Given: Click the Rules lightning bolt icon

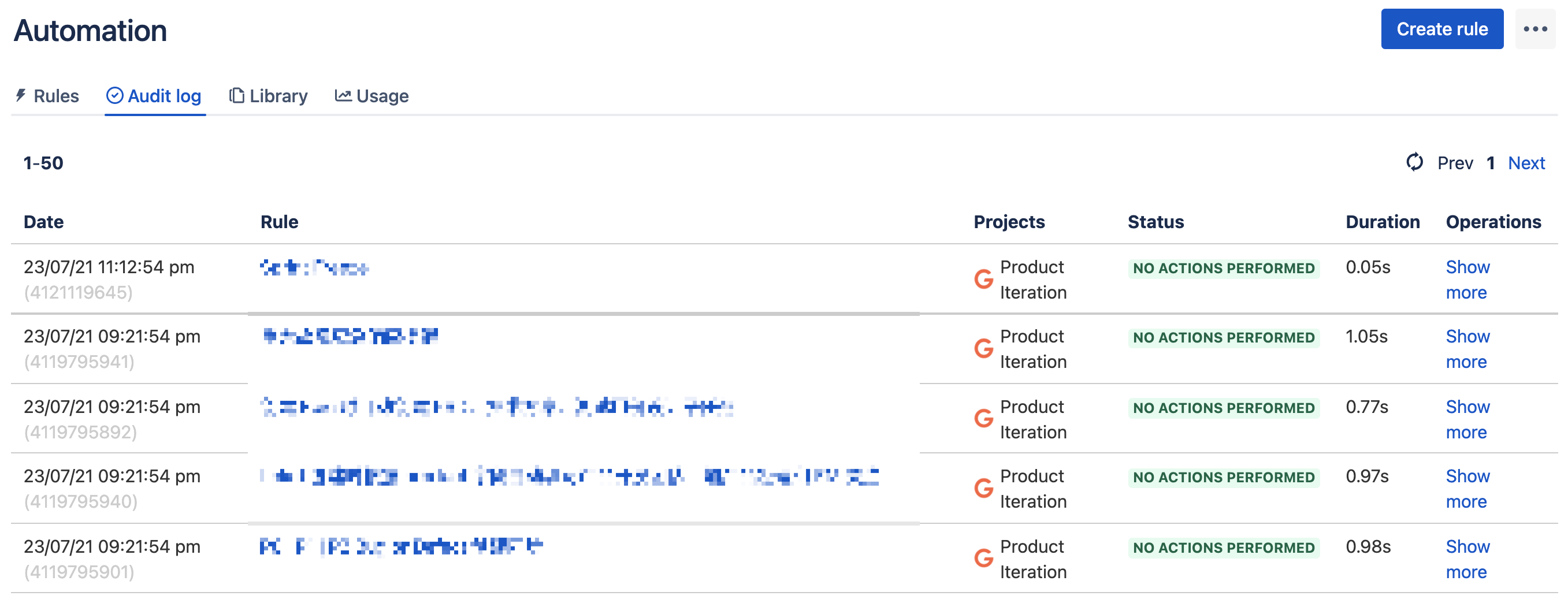Looking at the screenshot, I should (x=21, y=95).
